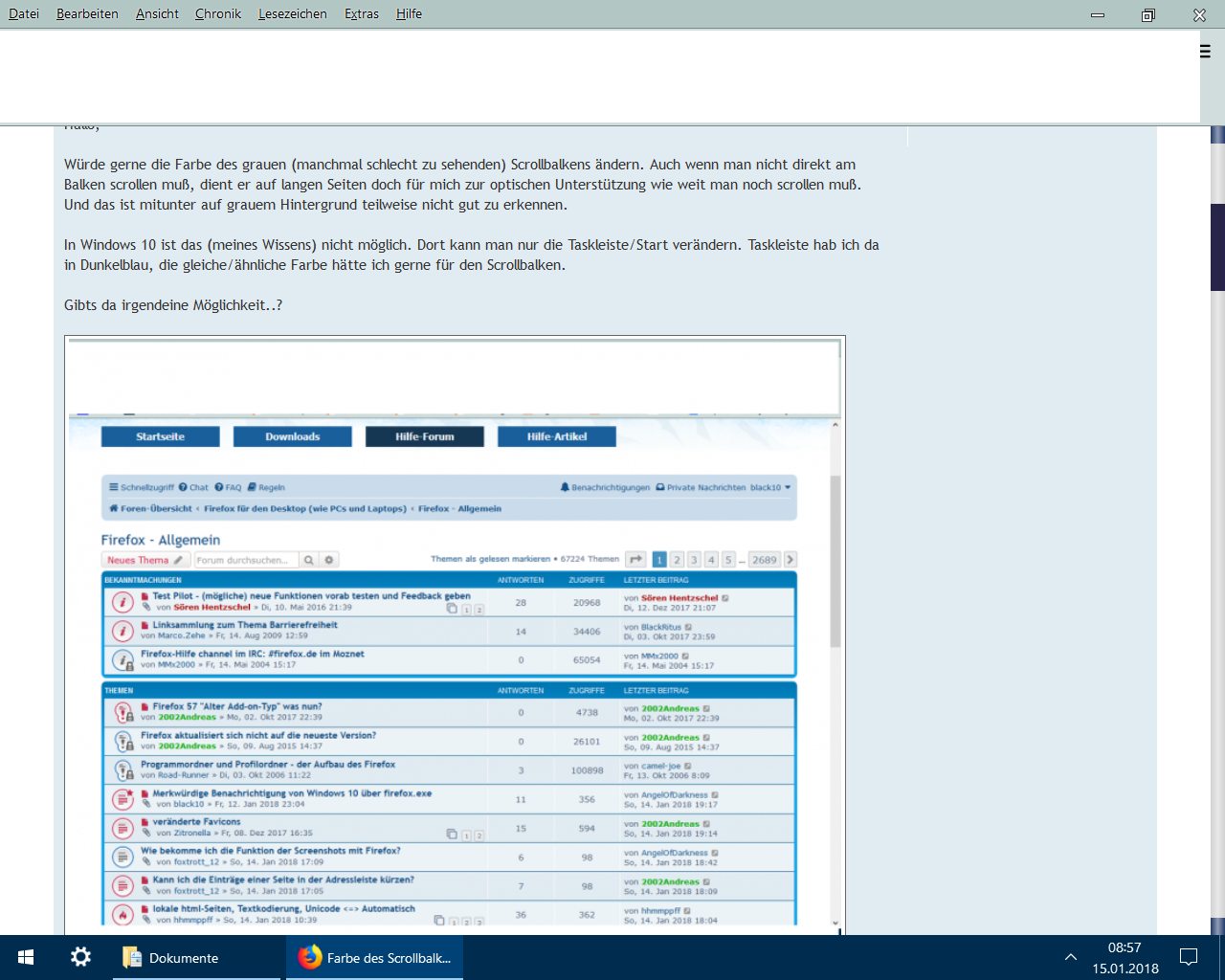
Task: Click the 'Forum durchsuchen...' search field
Action: click(247, 560)
